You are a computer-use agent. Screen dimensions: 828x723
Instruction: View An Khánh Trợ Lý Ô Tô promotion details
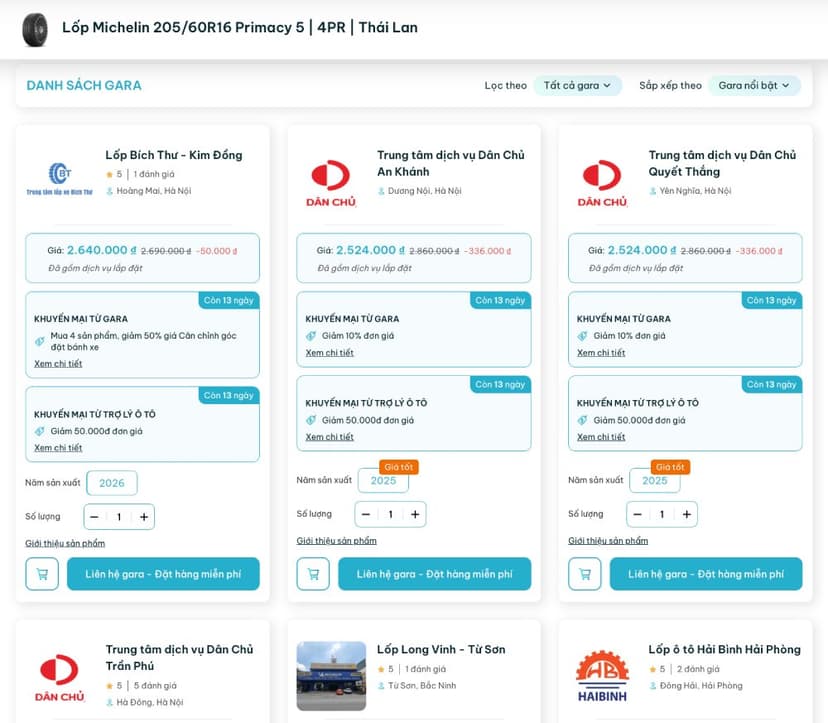[330, 437]
